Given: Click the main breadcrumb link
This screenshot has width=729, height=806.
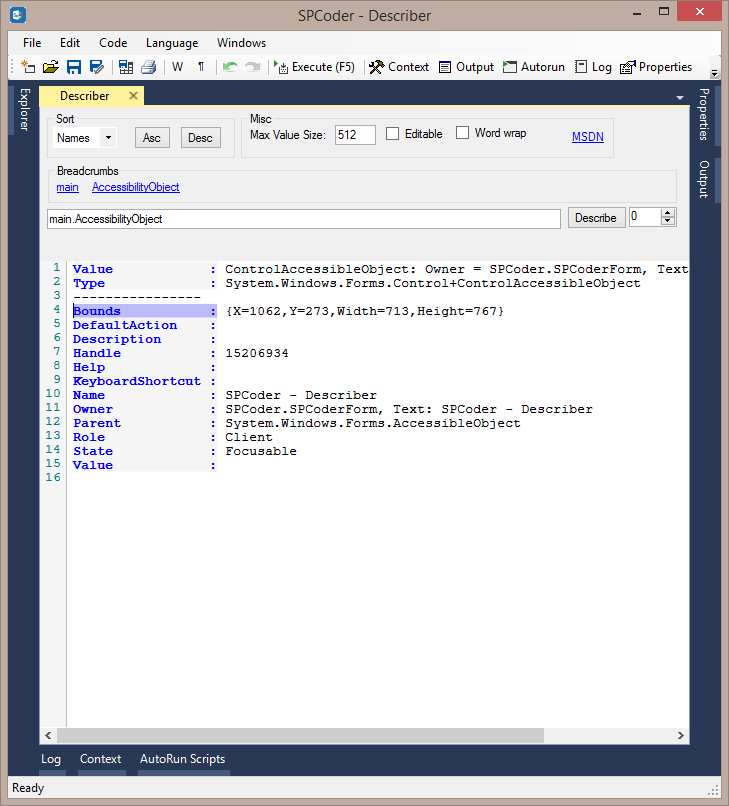Looking at the screenshot, I should pos(67,187).
